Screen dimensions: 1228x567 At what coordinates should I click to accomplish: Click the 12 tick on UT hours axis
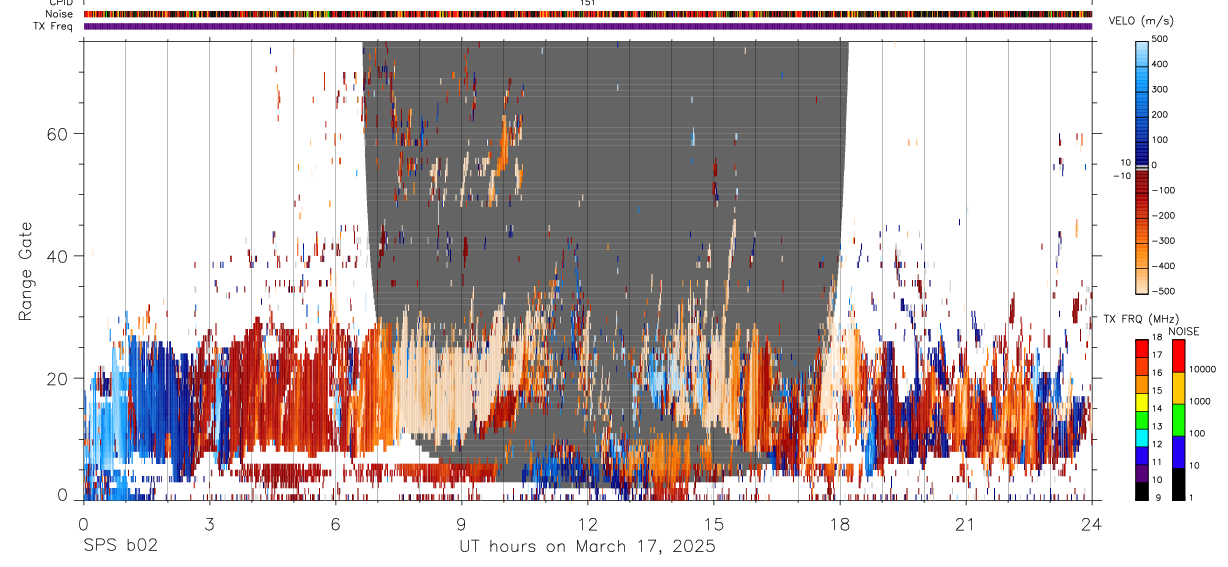click(x=587, y=524)
